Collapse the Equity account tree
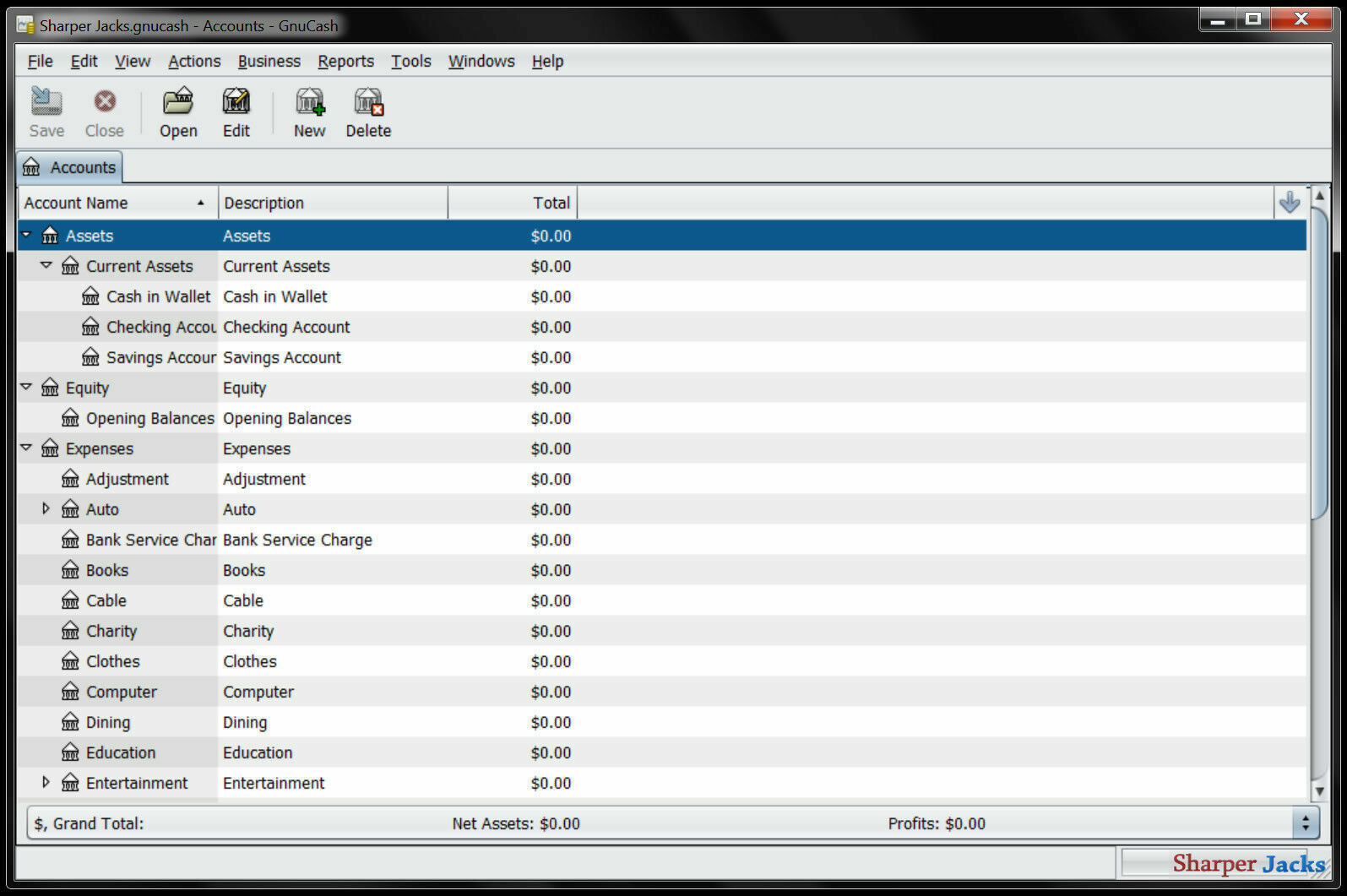 click(26, 387)
